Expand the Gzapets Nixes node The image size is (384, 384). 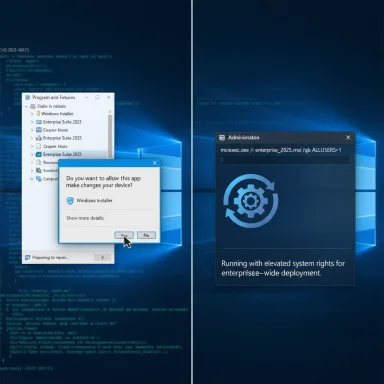point(32,147)
